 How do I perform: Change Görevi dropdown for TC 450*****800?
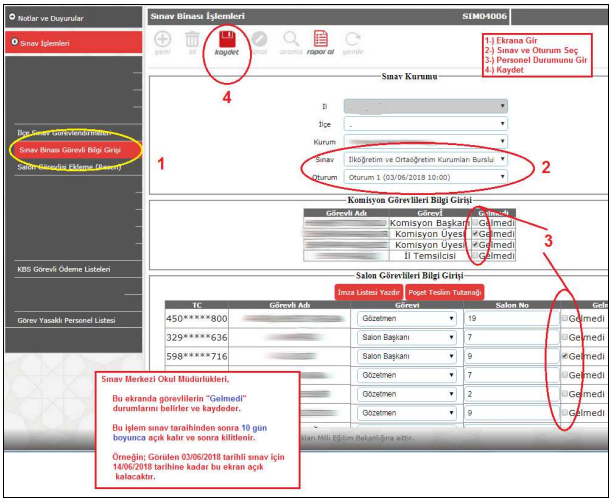407,319
